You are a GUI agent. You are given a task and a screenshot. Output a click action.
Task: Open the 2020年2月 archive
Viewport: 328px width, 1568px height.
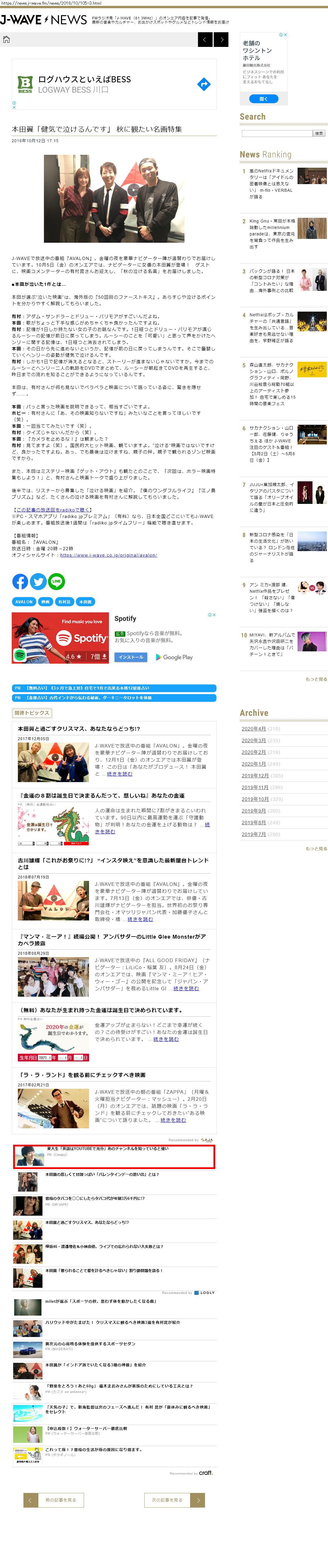pyautogui.click(x=253, y=752)
